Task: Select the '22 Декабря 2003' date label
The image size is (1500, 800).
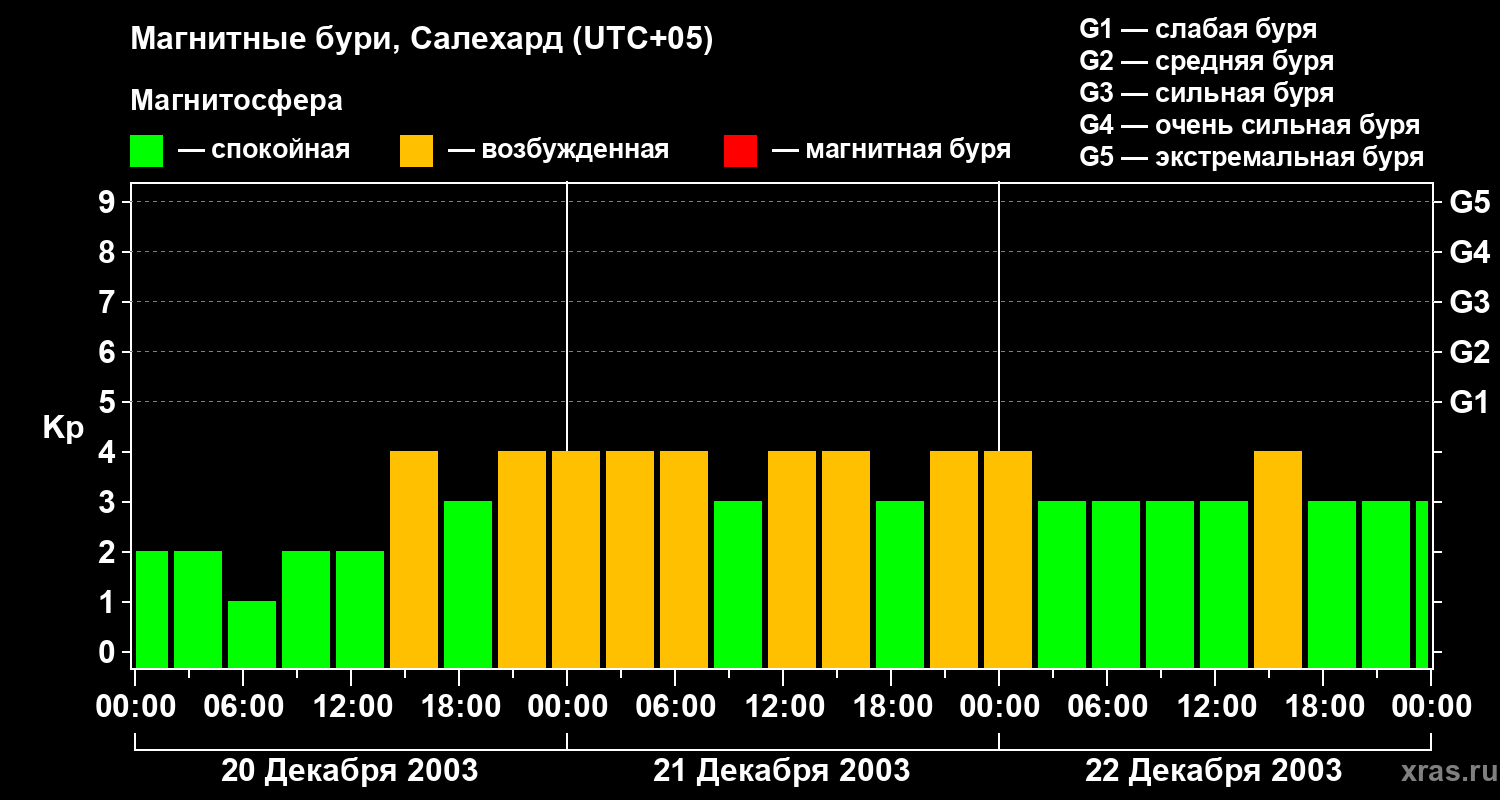Action: pyautogui.click(x=1213, y=771)
